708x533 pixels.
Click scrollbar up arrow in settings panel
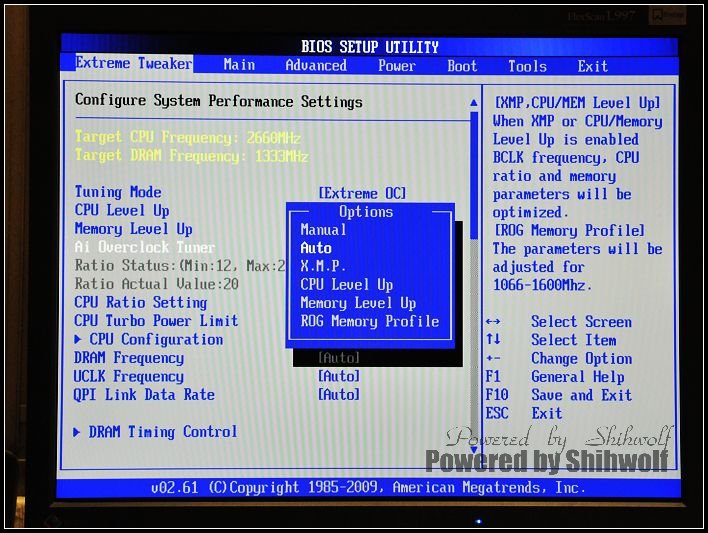[474, 102]
